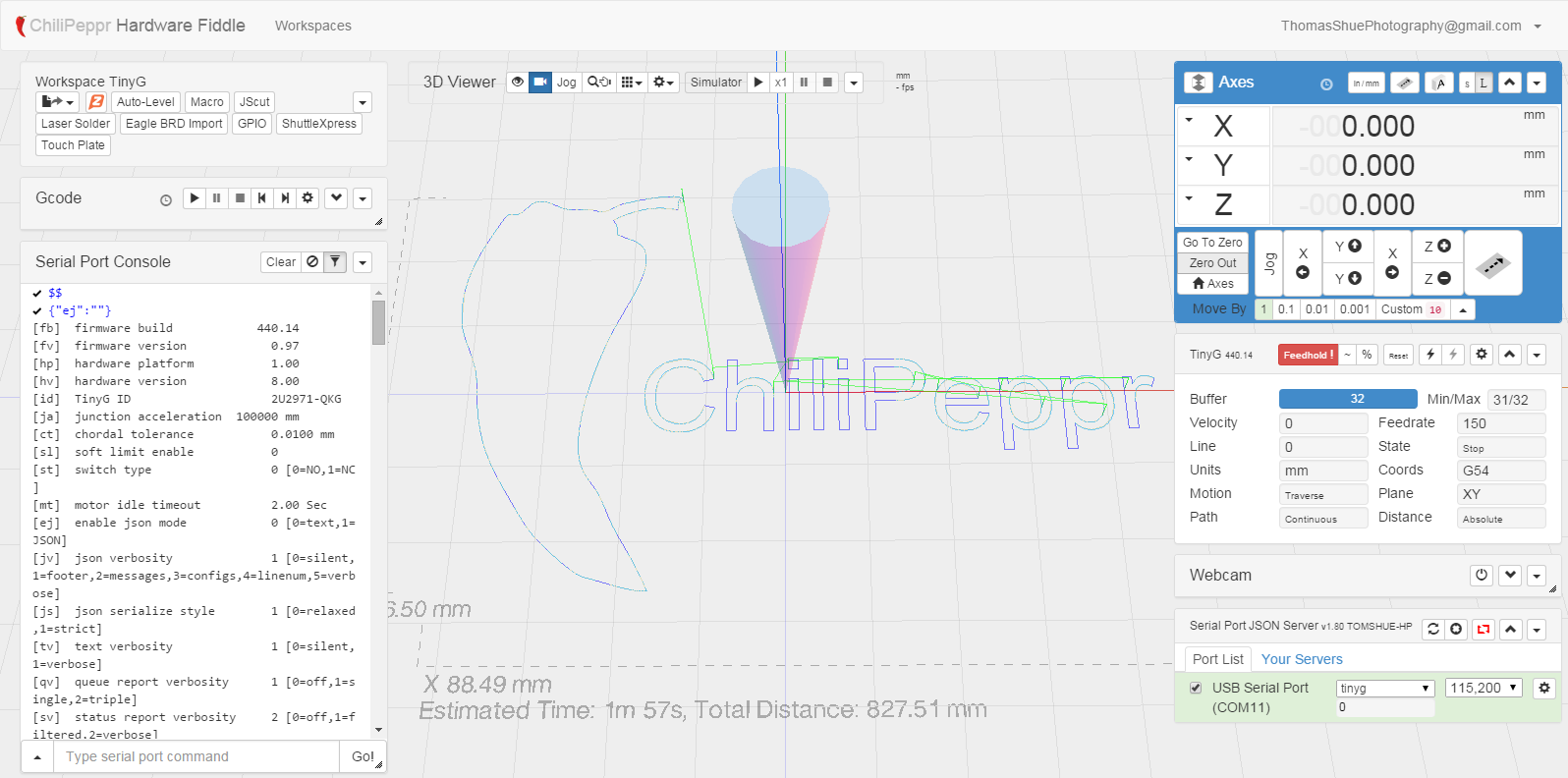
Task: Click the ban icon in Serial Port Console
Action: coord(312,262)
